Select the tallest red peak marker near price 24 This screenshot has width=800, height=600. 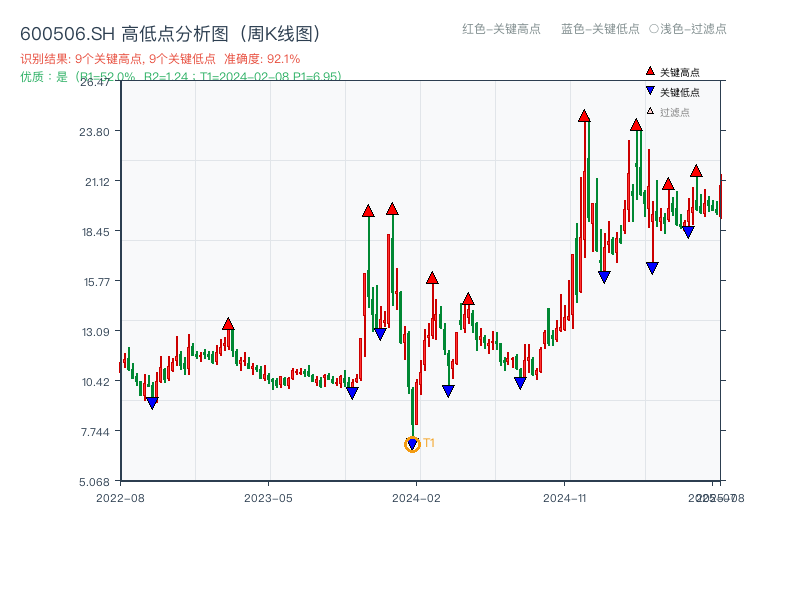[x=585, y=114]
